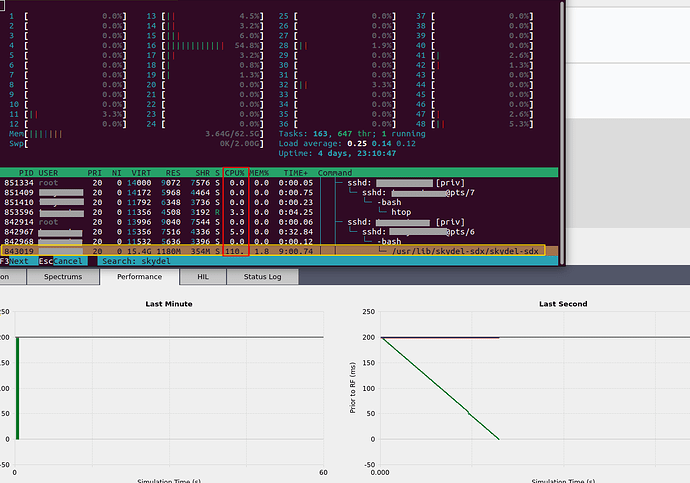Click the Tasks: 163 summary text
The height and width of the screenshot is (483, 690).
[352, 134]
